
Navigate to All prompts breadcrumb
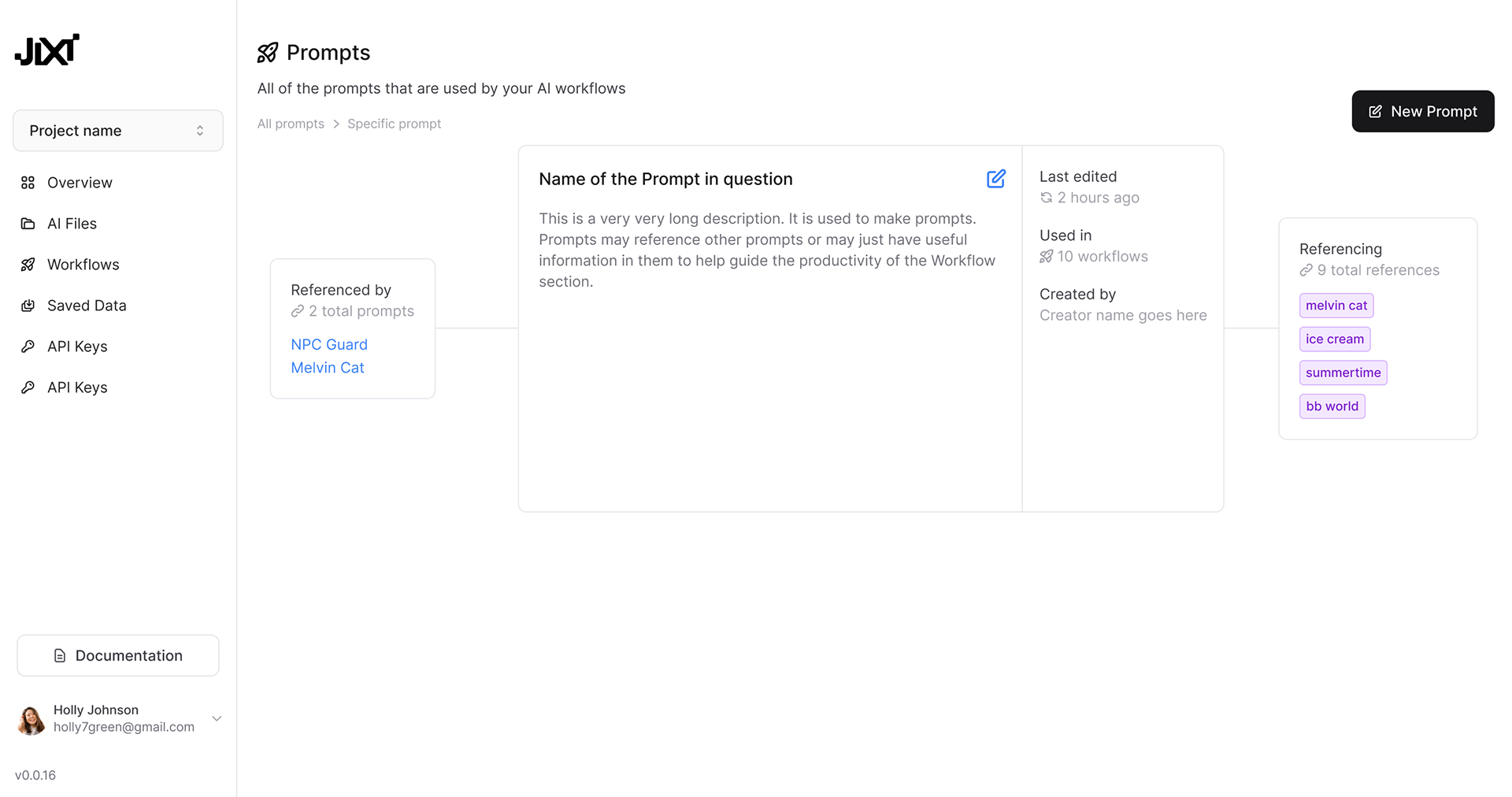point(291,124)
